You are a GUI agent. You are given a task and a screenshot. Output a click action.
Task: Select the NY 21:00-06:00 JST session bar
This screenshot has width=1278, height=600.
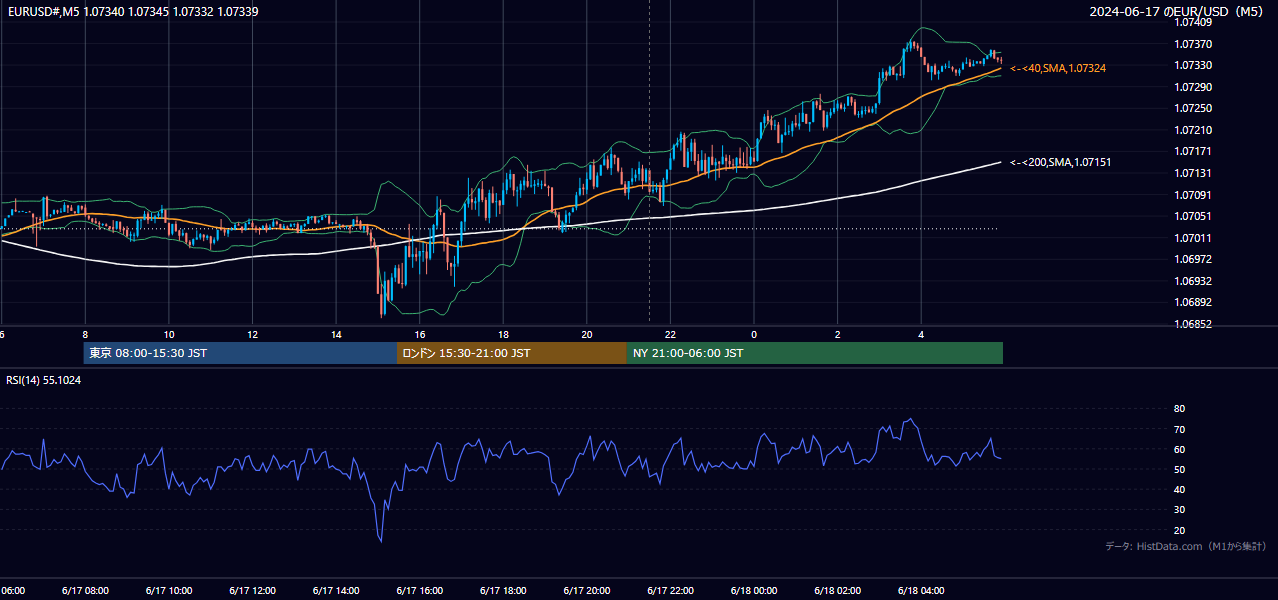815,353
